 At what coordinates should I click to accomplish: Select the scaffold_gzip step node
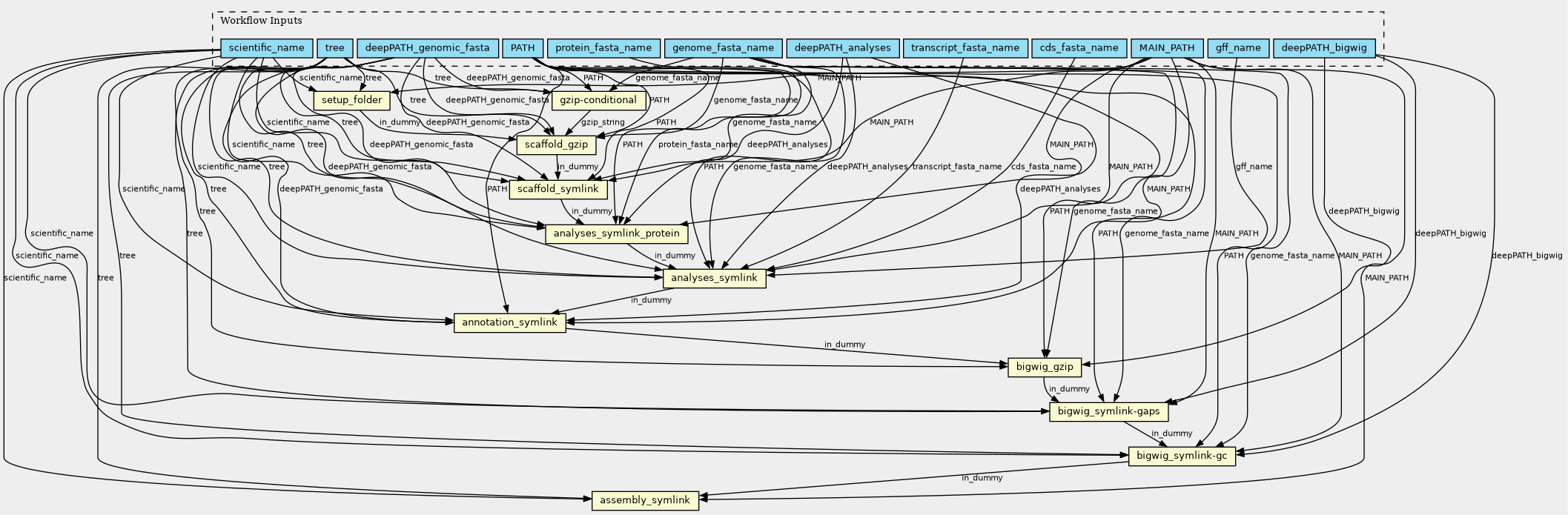tap(556, 144)
